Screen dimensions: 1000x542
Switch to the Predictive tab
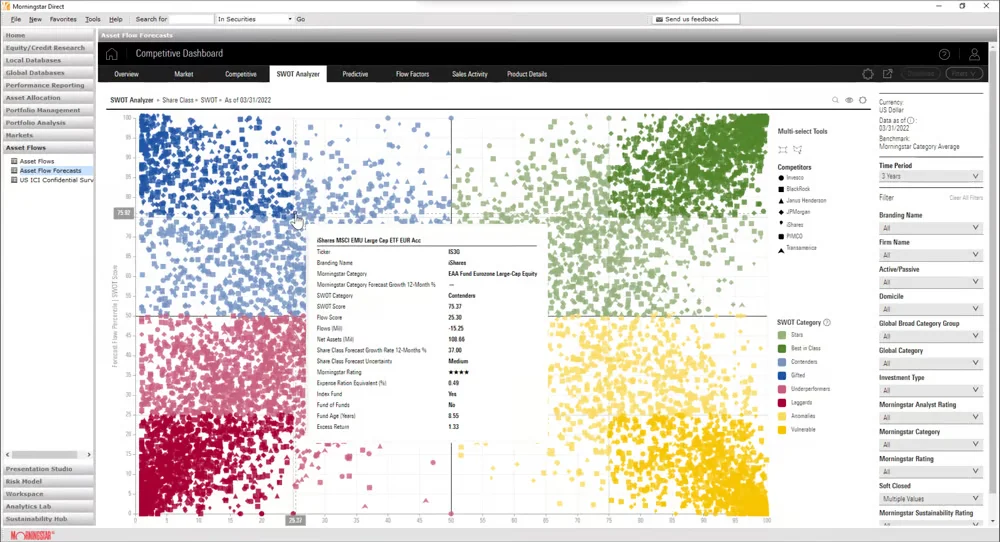coord(355,74)
